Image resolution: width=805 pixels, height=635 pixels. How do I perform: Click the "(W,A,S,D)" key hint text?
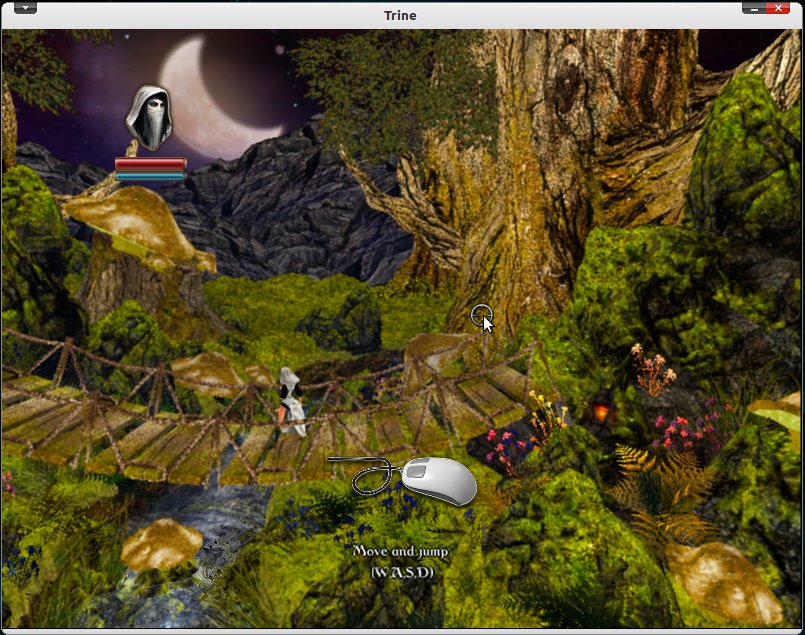click(x=401, y=572)
